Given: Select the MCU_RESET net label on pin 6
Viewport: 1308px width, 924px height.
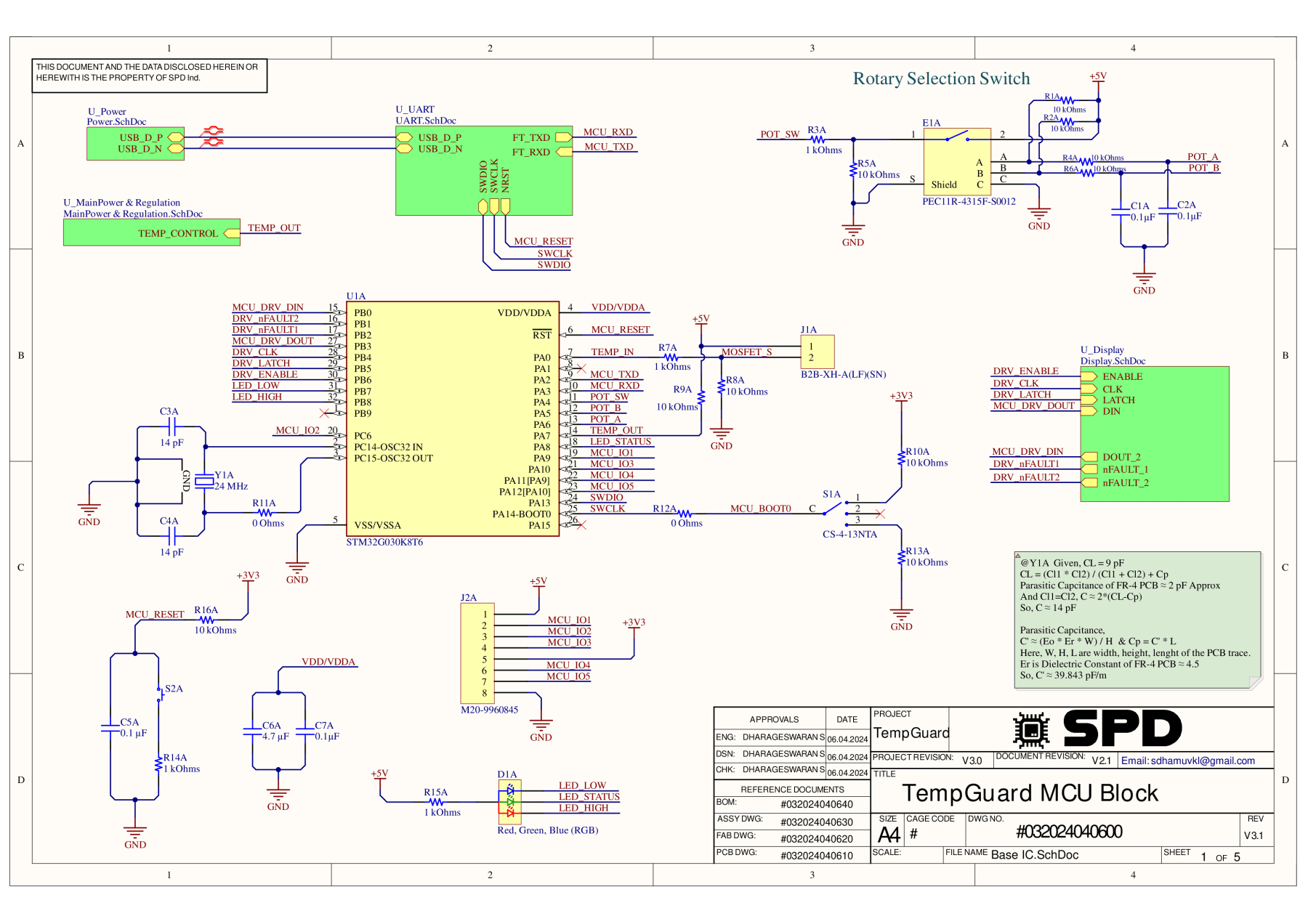Looking at the screenshot, I should click(x=620, y=330).
